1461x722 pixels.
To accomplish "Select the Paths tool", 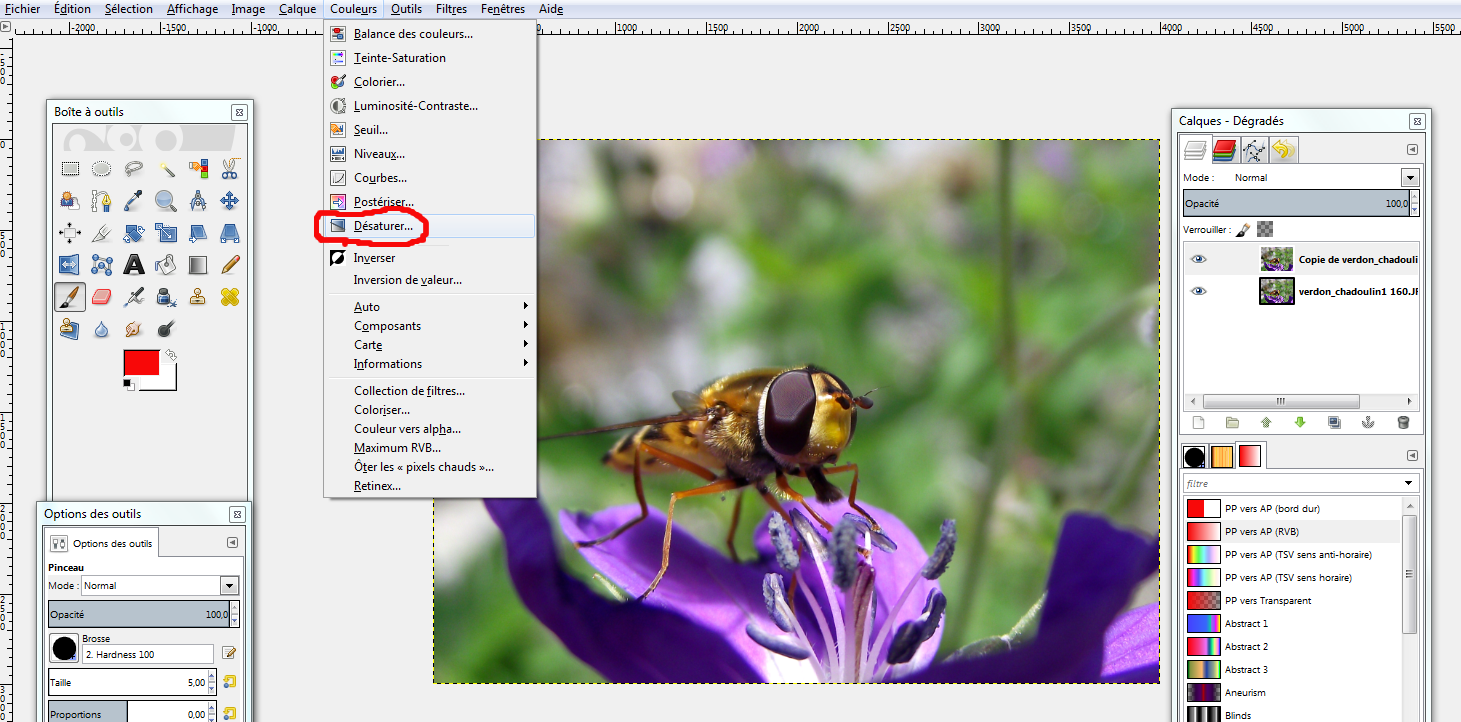I will click(102, 201).
